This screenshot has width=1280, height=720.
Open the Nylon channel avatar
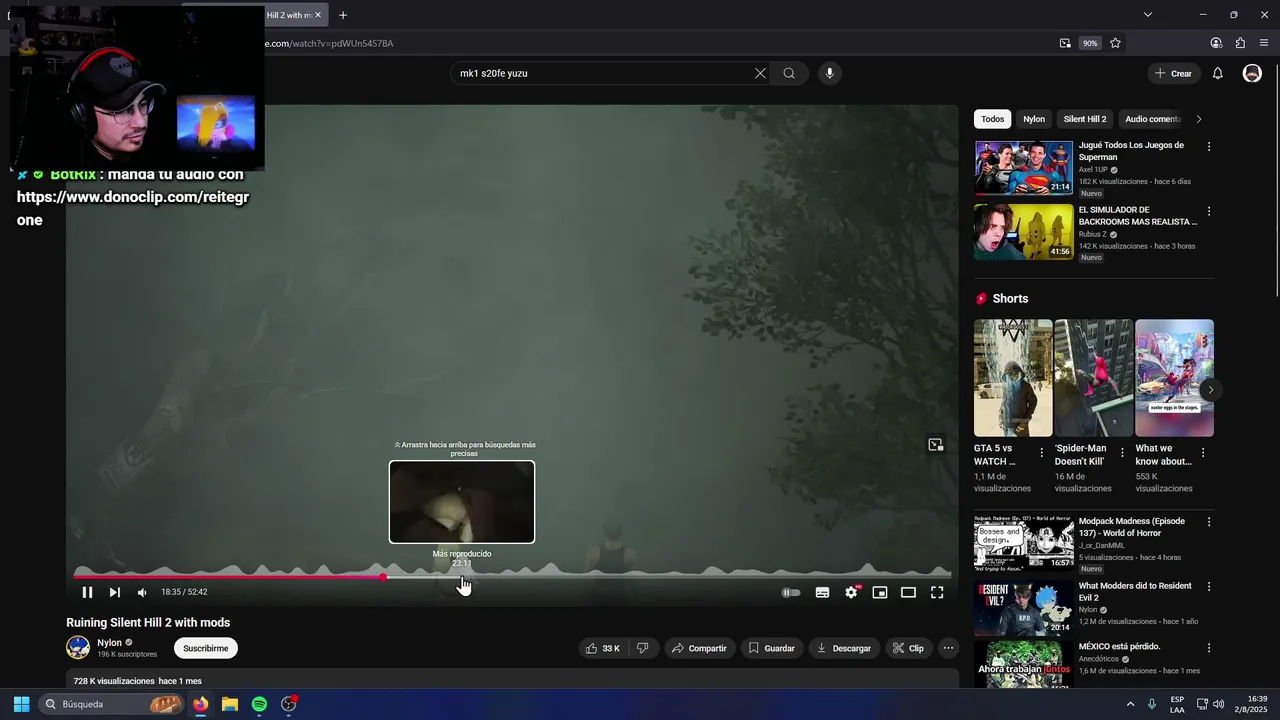pos(78,648)
